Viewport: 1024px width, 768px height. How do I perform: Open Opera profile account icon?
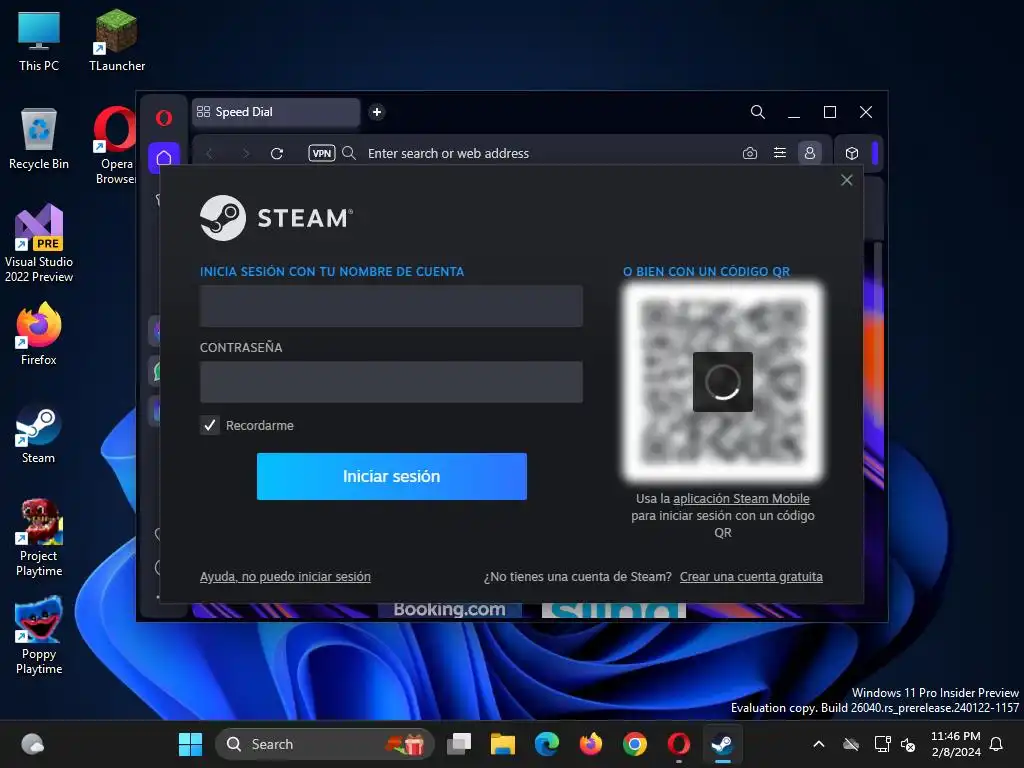click(810, 153)
